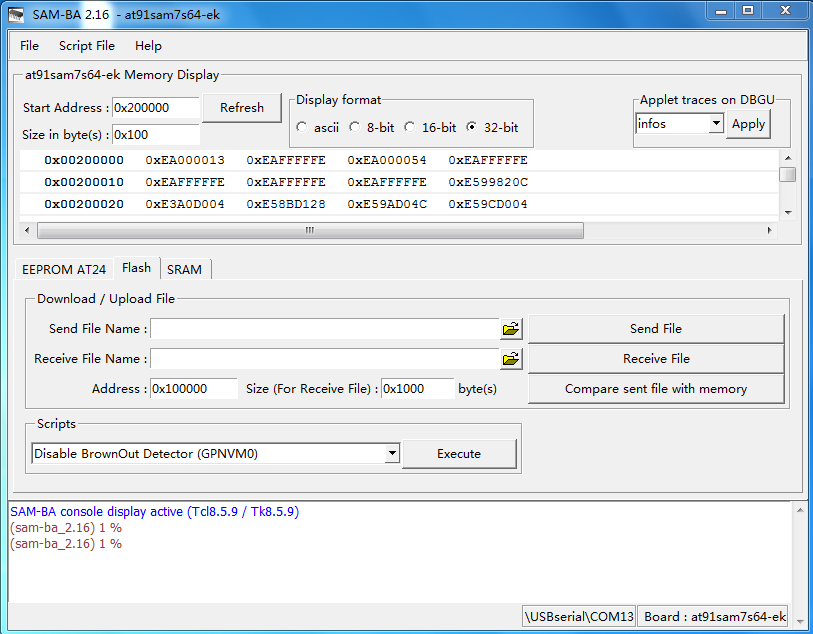The width and height of the screenshot is (813, 634).
Task: Maximize the SAM-BA window
Action: (x=748, y=11)
